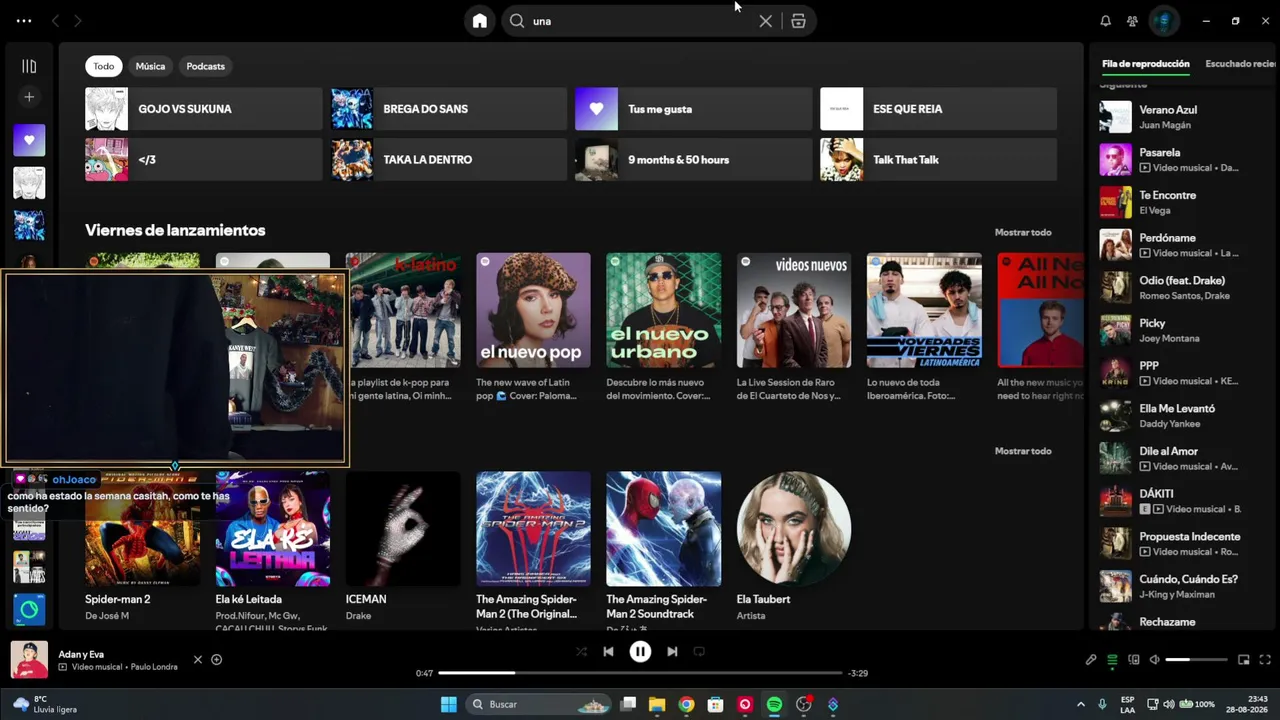
Task: Open ESE QUE REIA shortcut
Action: click(x=938, y=109)
